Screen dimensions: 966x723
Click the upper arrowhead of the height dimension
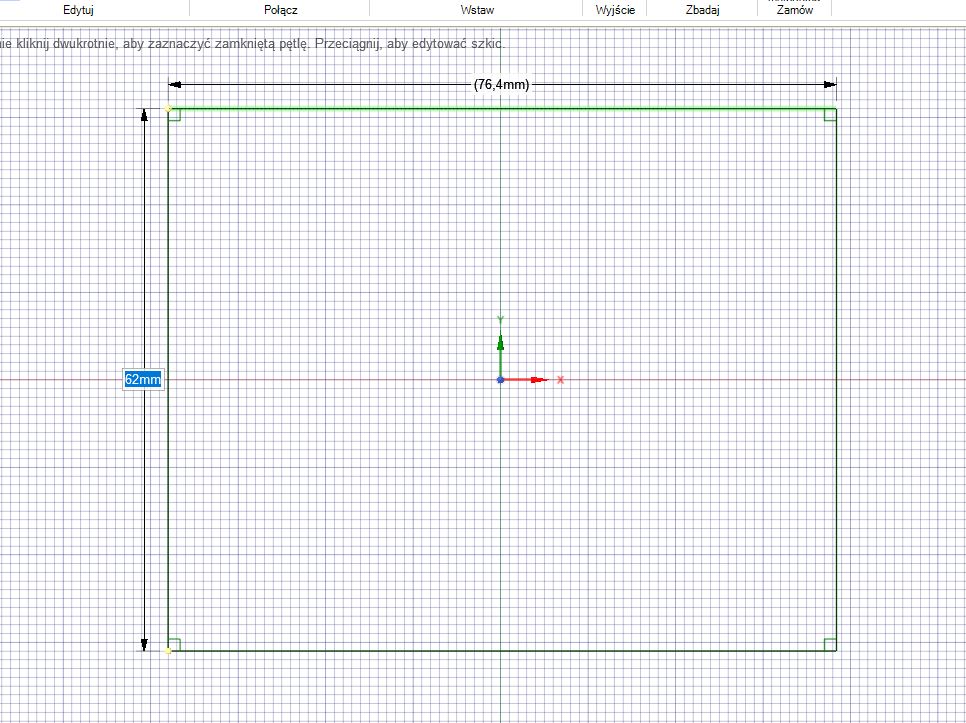pos(144,115)
